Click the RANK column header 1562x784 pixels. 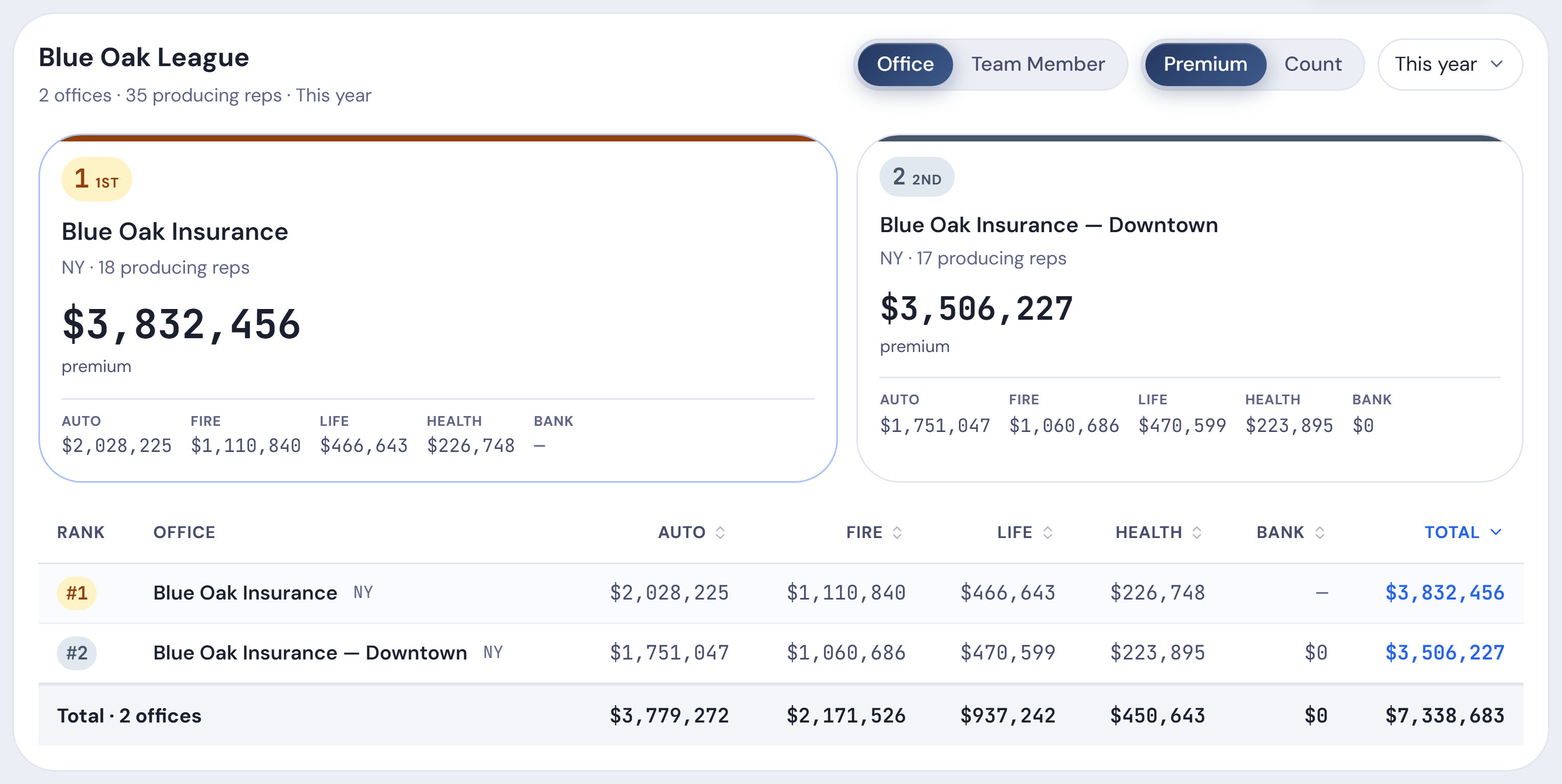point(80,532)
